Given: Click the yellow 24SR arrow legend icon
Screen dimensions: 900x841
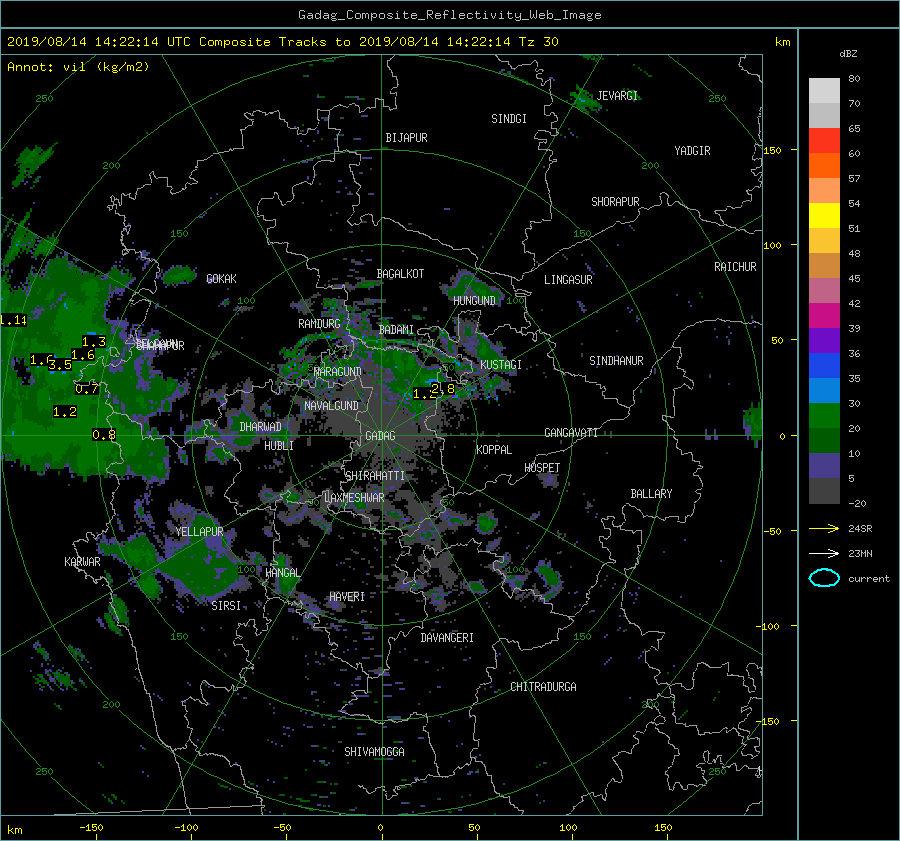Looking at the screenshot, I should pos(824,528).
